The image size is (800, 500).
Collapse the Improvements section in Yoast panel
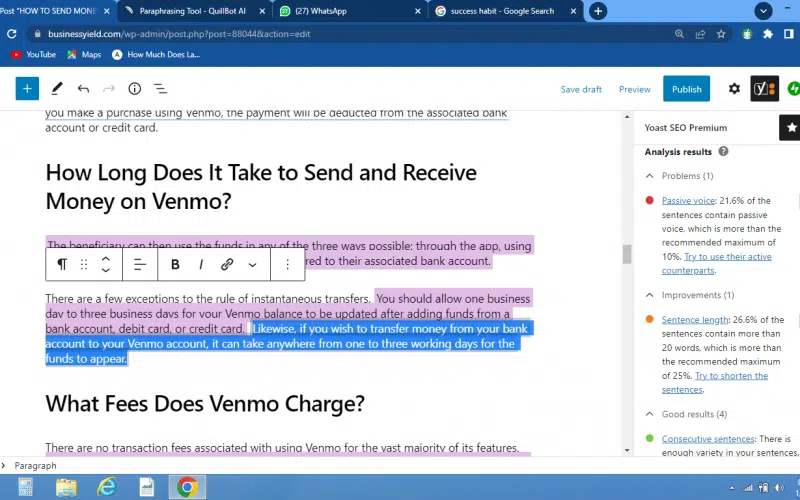(x=649, y=295)
